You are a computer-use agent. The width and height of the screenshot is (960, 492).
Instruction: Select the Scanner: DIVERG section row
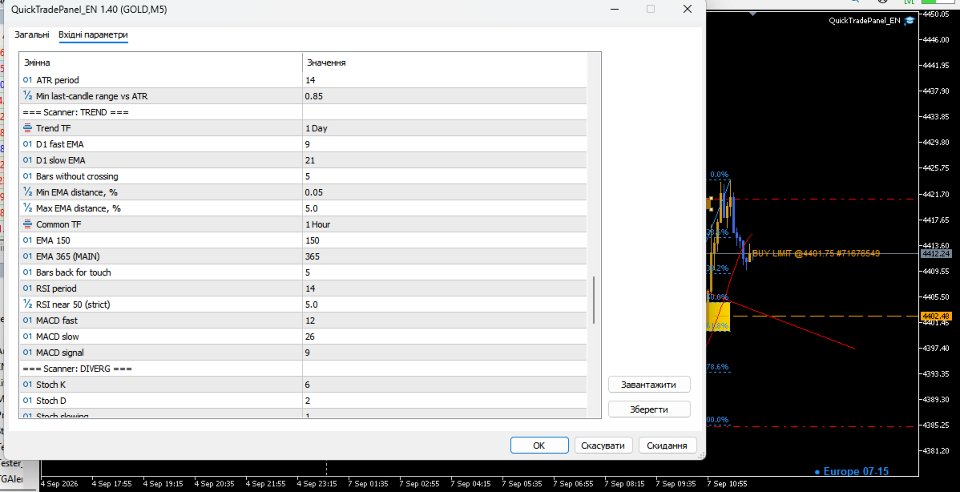(303, 369)
